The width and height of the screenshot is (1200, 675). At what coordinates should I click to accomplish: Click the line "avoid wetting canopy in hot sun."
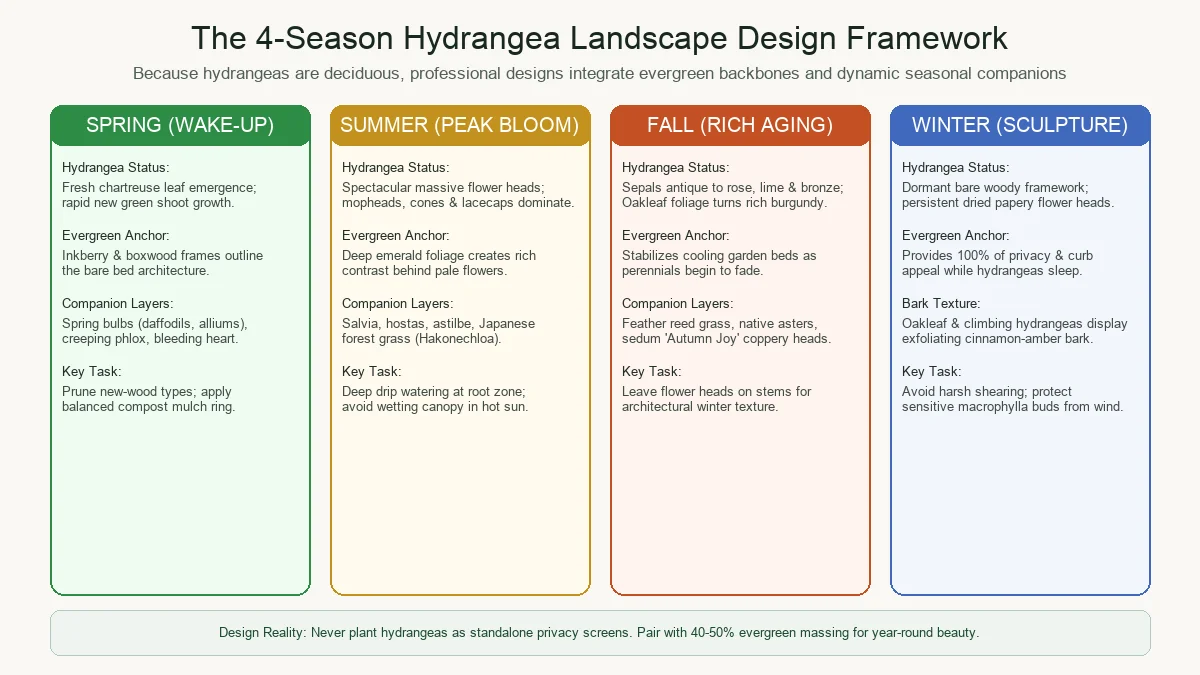click(435, 406)
